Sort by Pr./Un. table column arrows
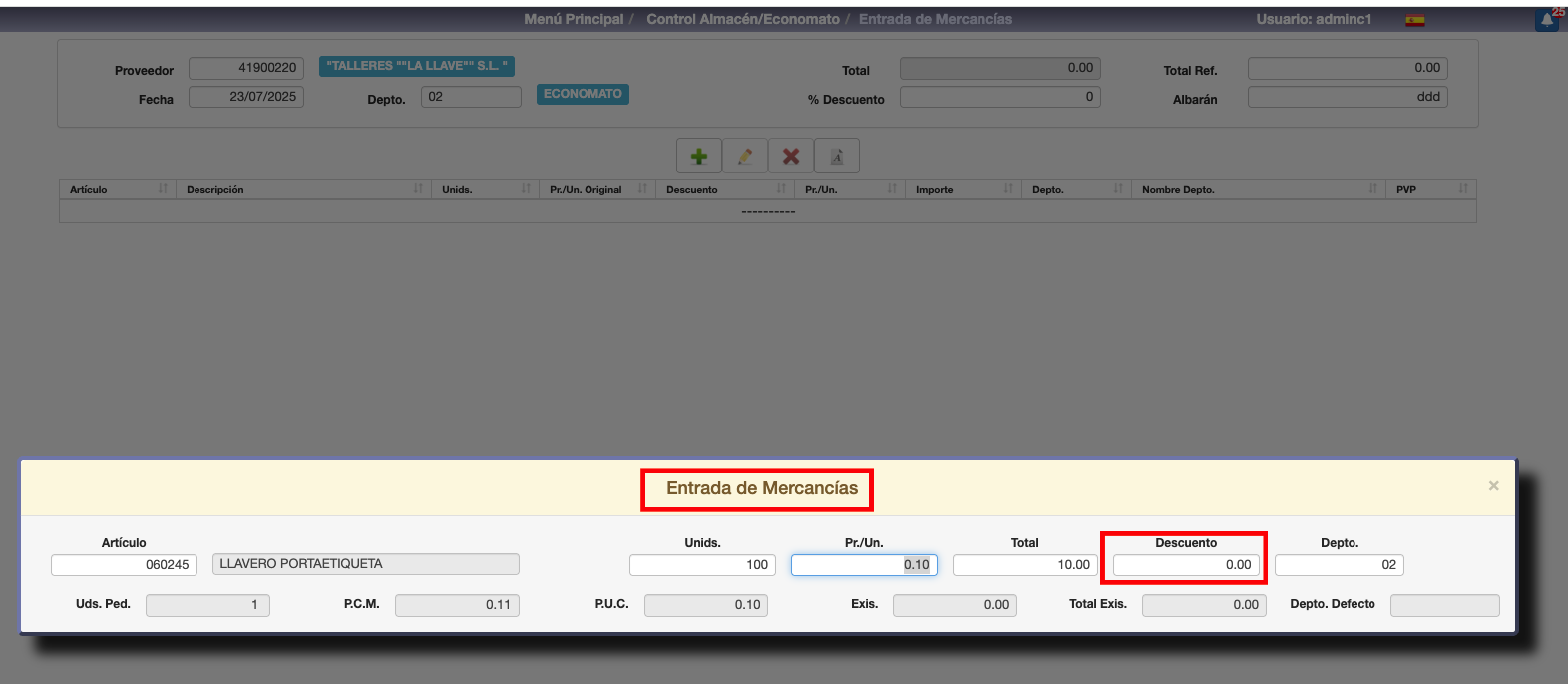This screenshot has height=684, width=1568. (x=892, y=189)
